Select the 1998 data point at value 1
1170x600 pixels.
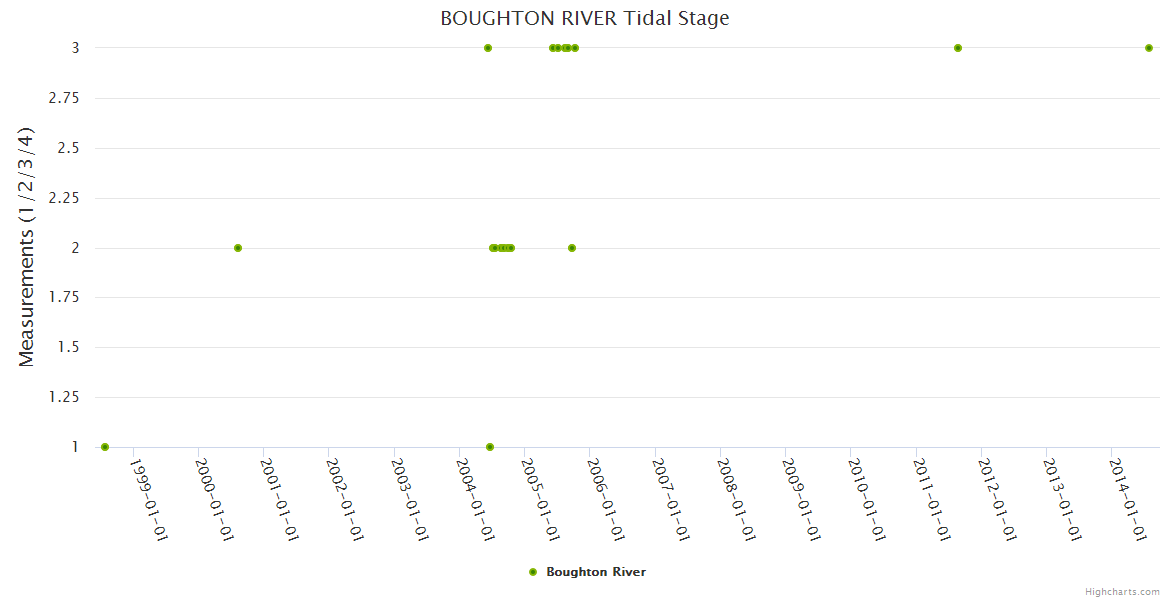[x=105, y=447]
